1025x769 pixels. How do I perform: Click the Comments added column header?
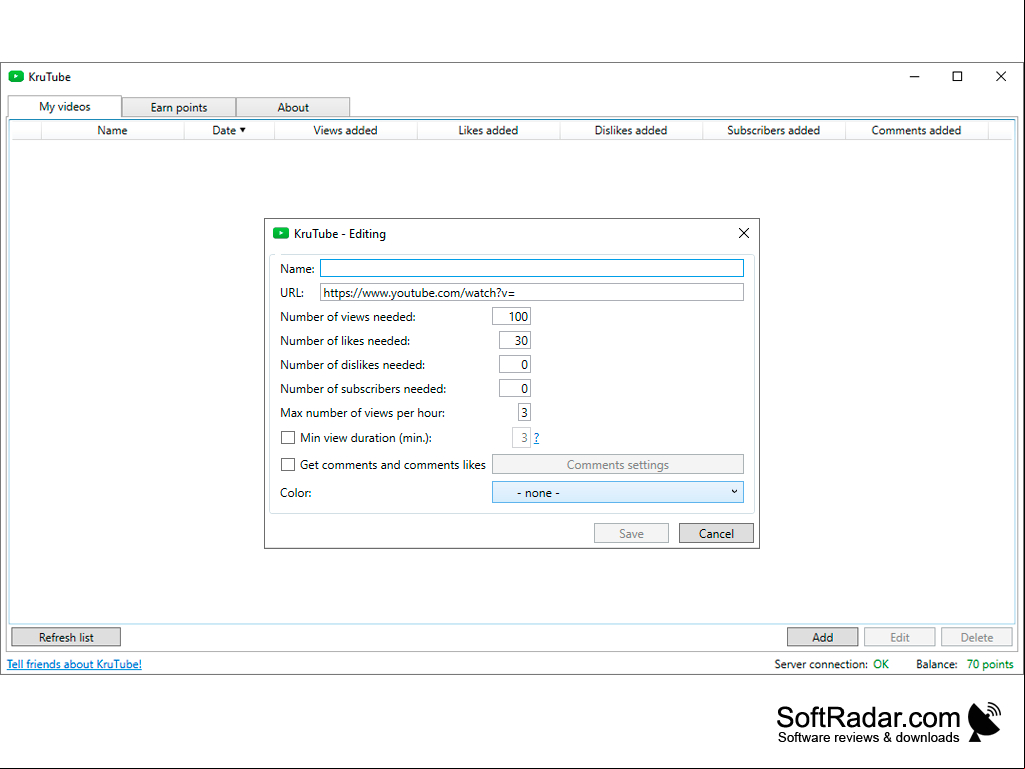[916, 130]
